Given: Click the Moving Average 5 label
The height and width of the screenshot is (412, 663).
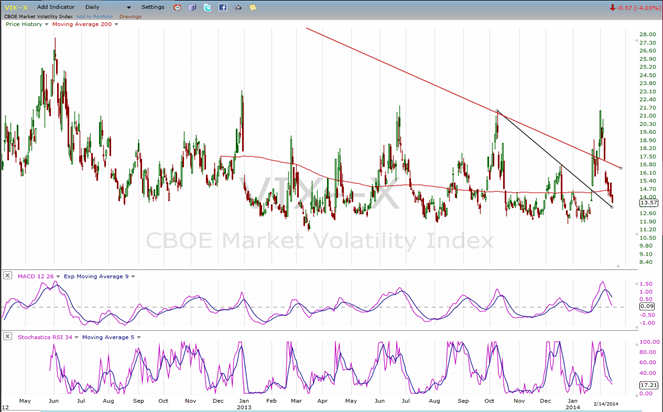Looking at the screenshot, I should coord(108,338).
